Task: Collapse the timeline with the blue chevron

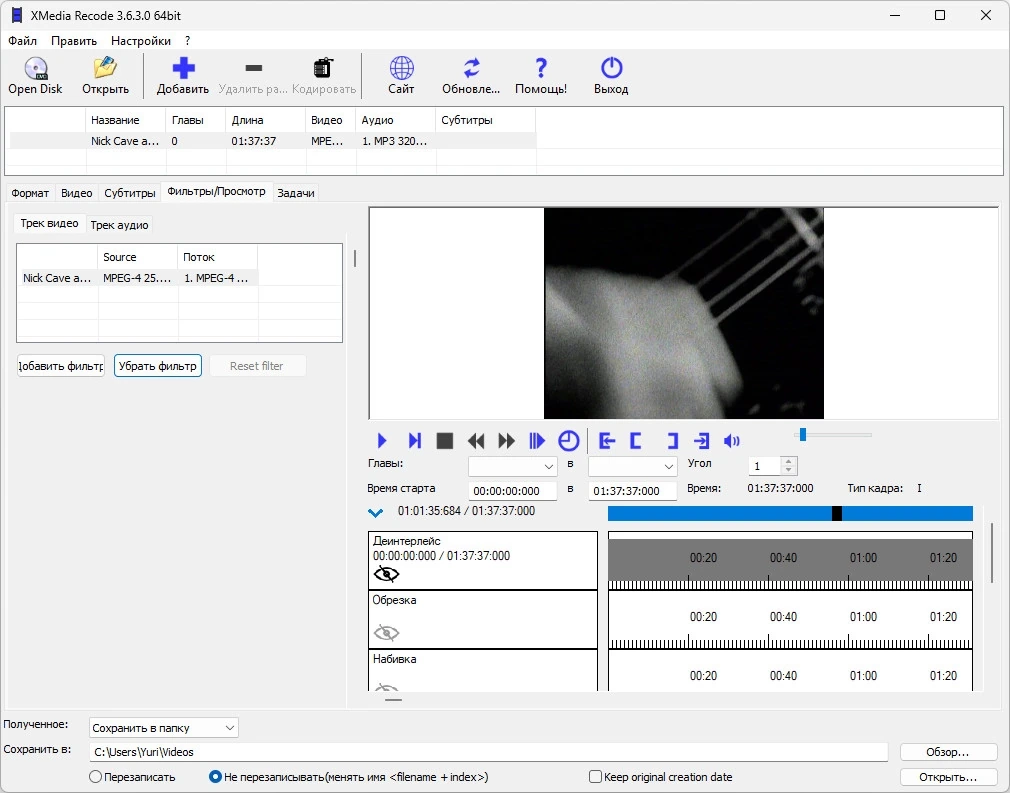Action: pyautogui.click(x=376, y=513)
